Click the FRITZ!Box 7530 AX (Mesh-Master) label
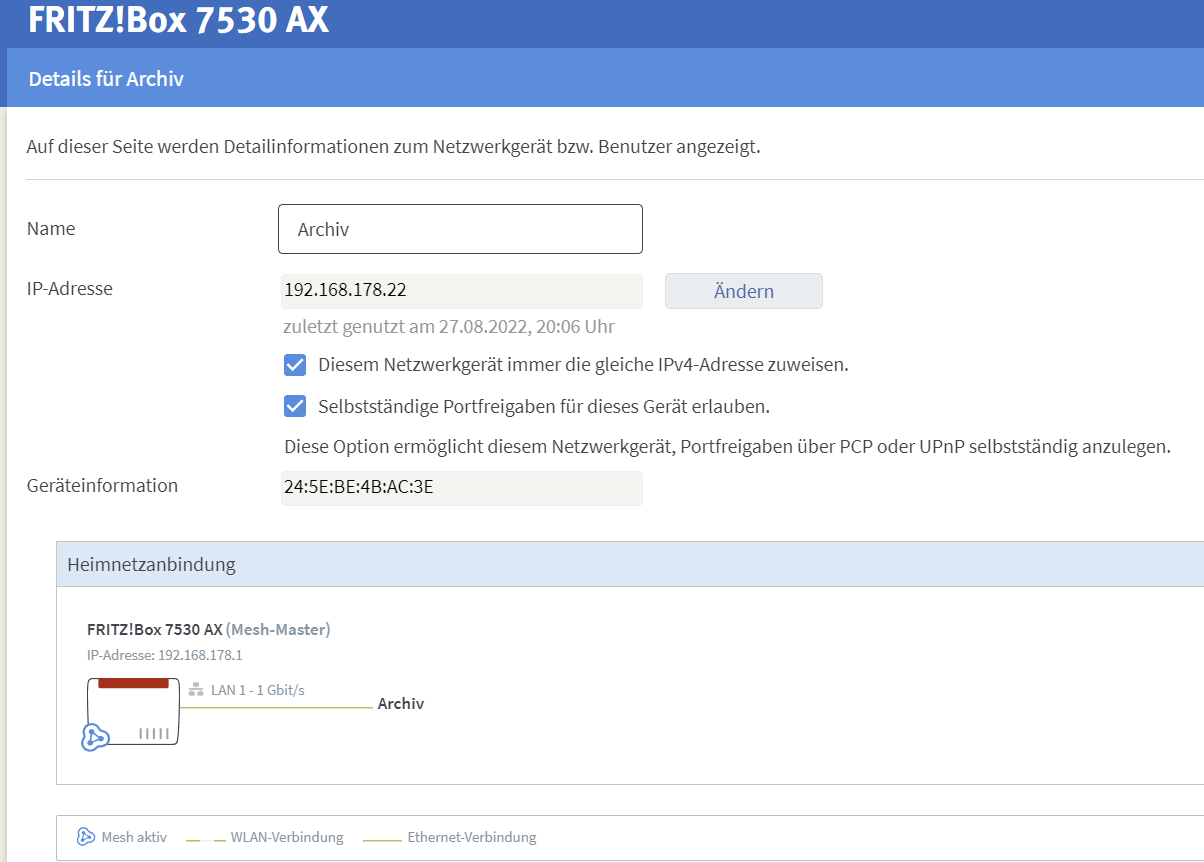 209,629
